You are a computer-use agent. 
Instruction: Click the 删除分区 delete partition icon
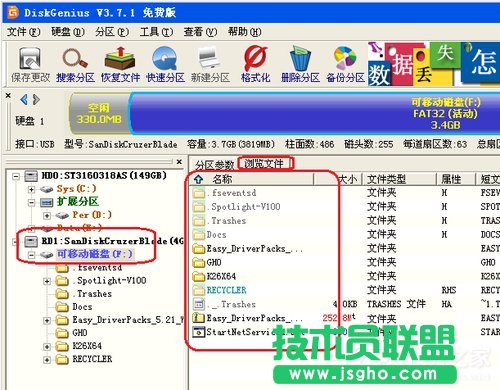(300, 64)
